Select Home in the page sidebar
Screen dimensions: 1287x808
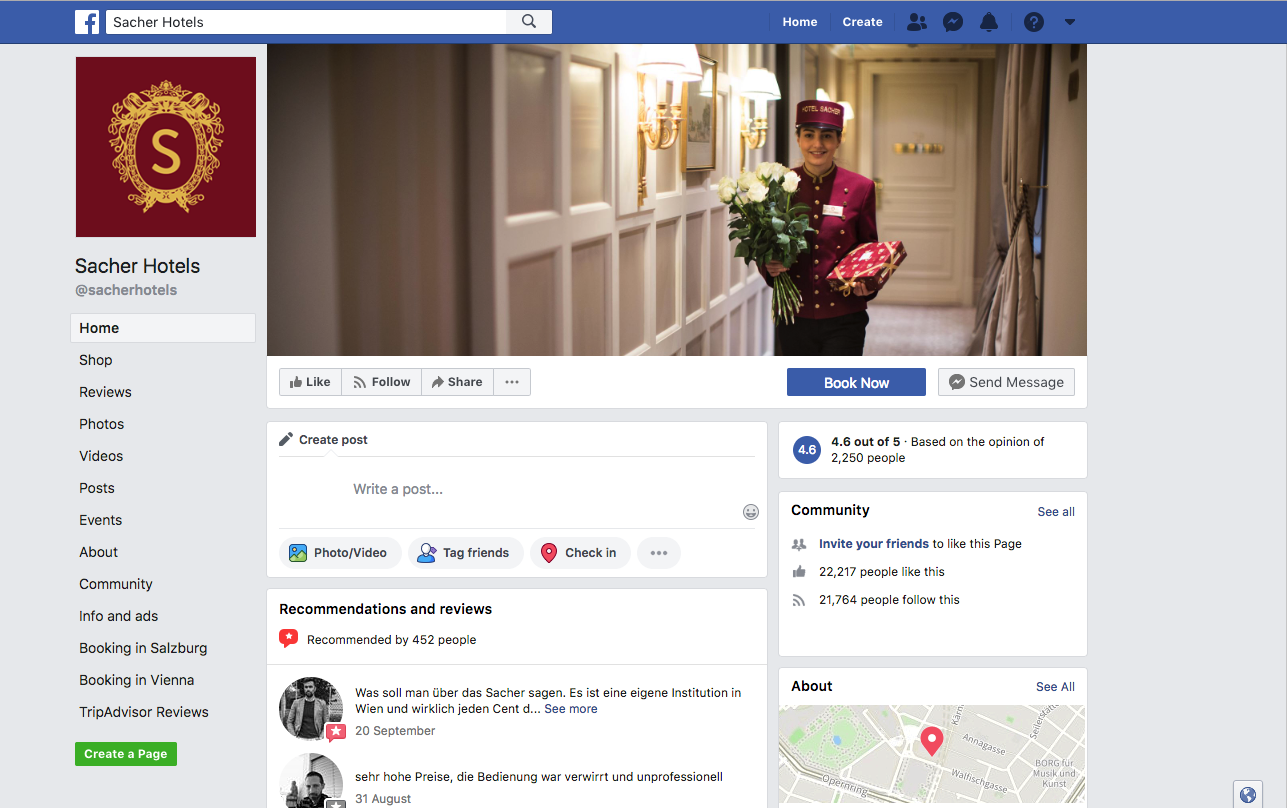[x=163, y=328]
